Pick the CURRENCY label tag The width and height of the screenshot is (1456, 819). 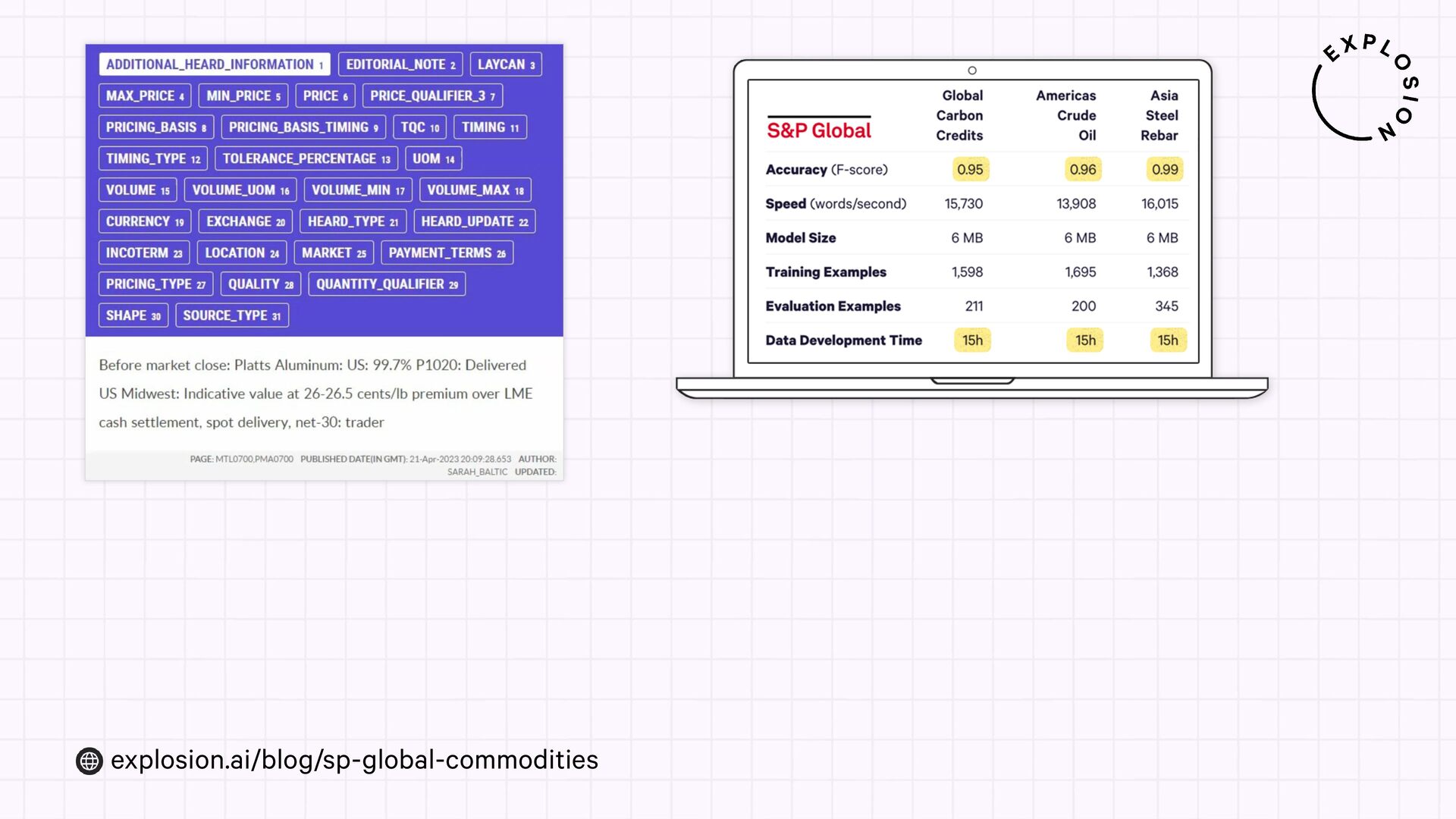tap(145, 221)
